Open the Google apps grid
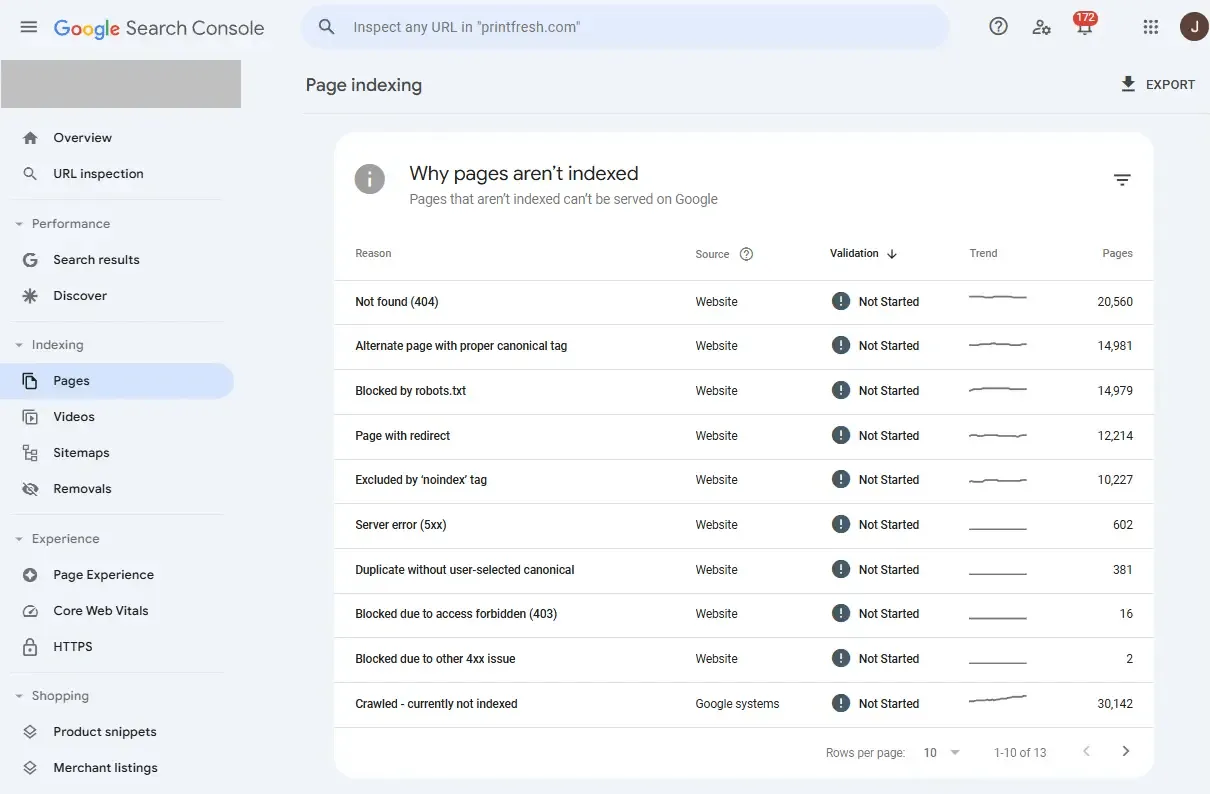This screenshot has width=1210, height=794. 1150,27
